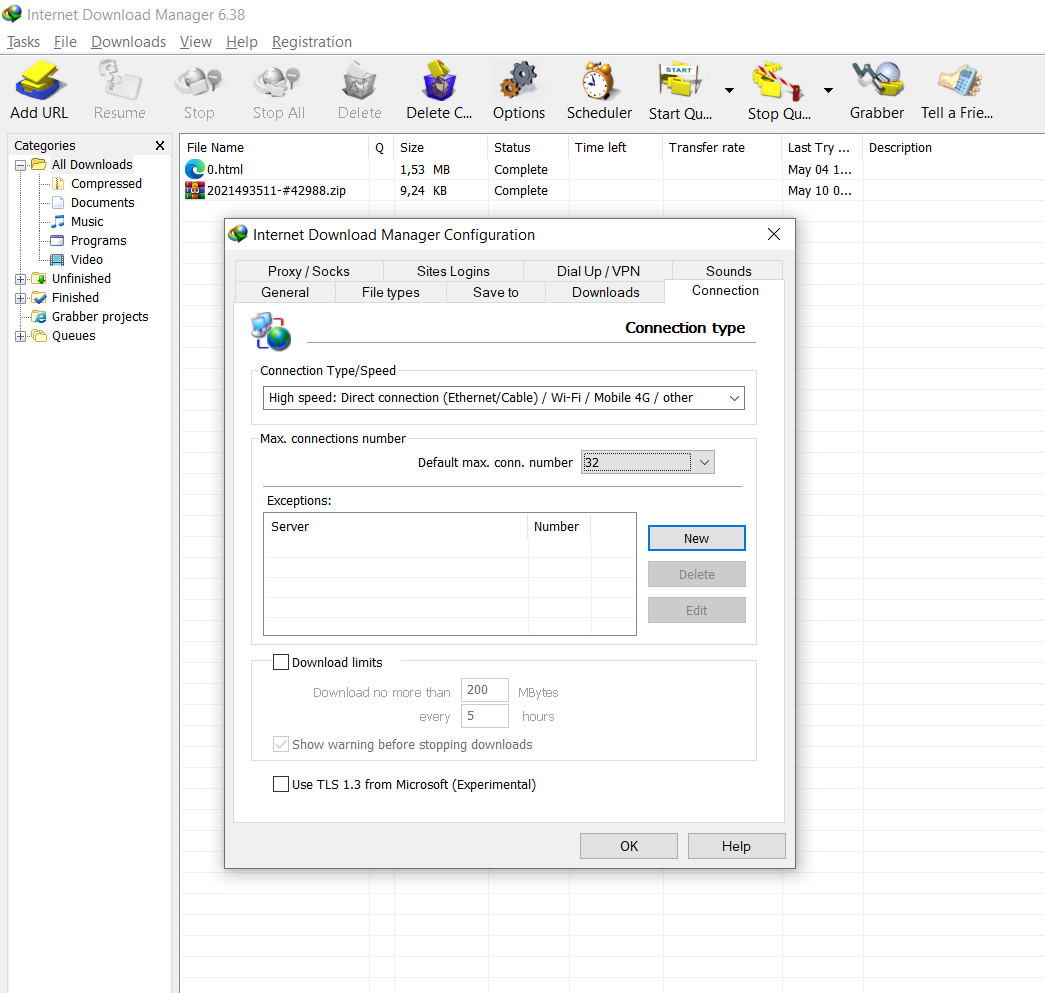Click the Delete toolbar icon
Image resolution: width=1045 pixels, height=993 pixels.
pos(360,81)
